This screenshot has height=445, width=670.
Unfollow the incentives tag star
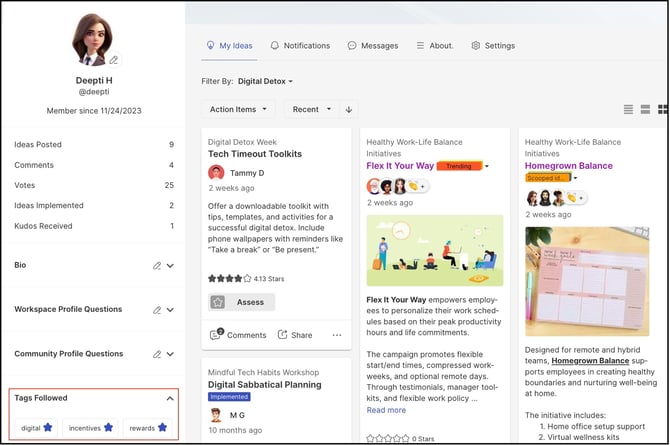pyautogui.click(x=109, y=427)
